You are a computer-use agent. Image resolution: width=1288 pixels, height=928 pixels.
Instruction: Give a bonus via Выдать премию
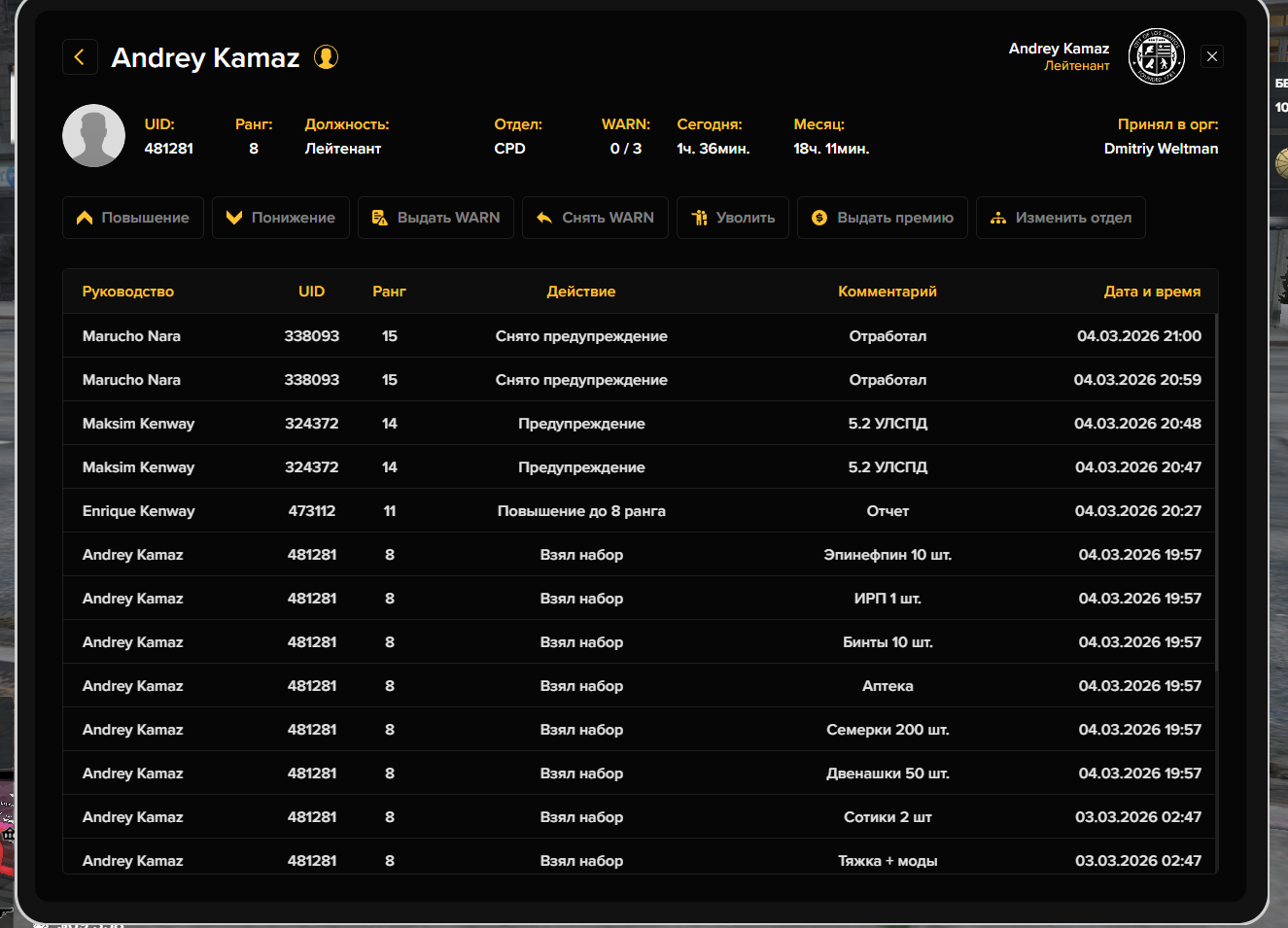pos(883,218)
